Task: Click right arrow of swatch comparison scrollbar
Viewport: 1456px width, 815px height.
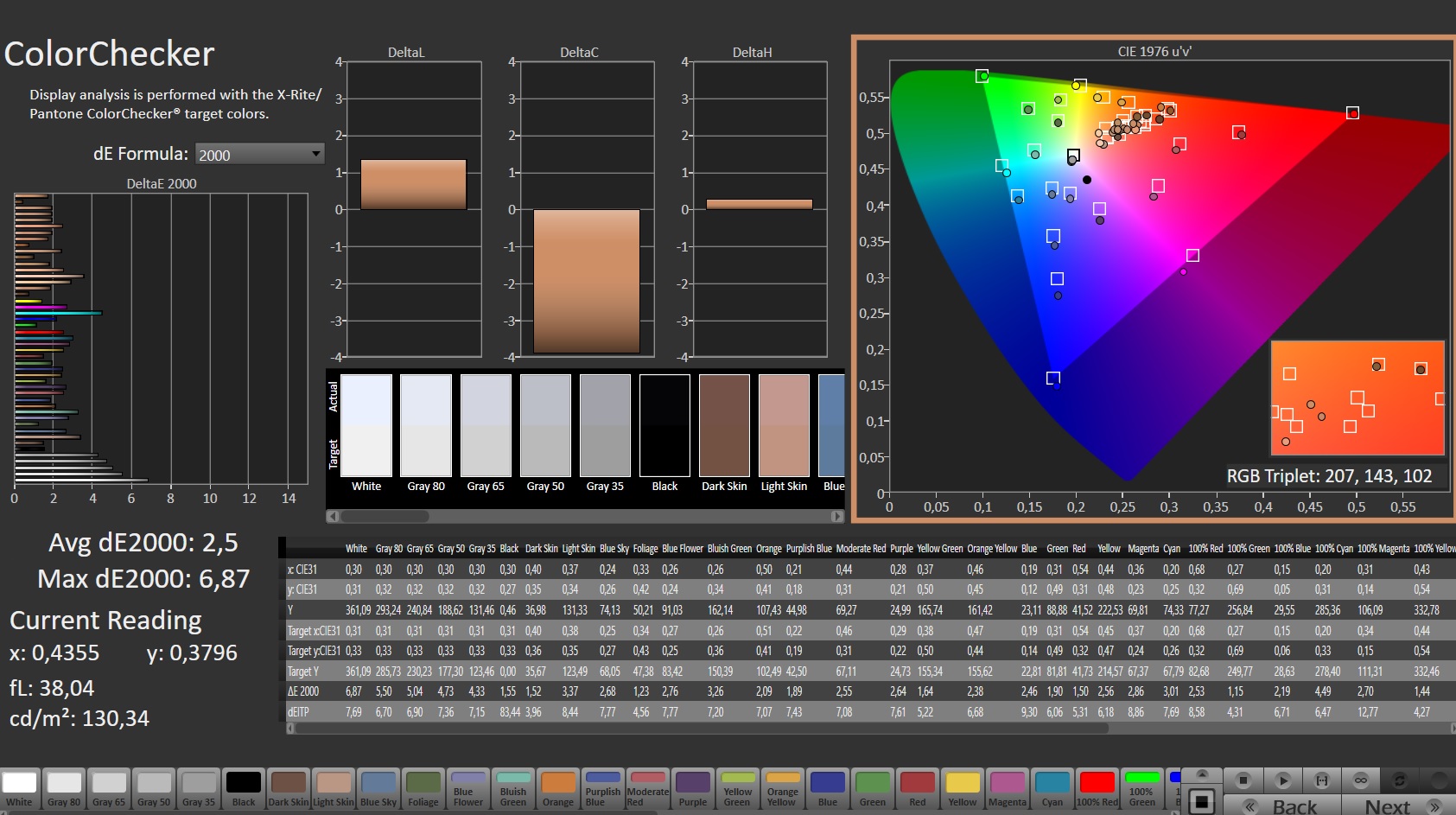Action: click(x=836, y=516)
